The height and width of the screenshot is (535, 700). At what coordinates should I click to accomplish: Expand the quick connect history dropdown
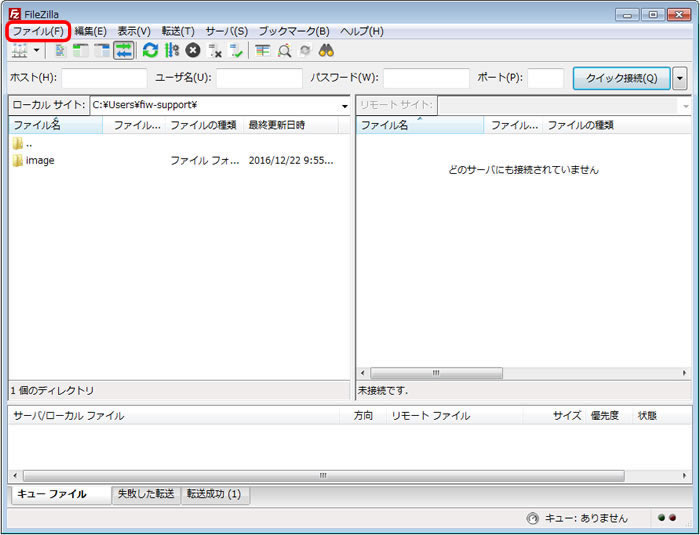pyautogui.click(x=679, y=78)
